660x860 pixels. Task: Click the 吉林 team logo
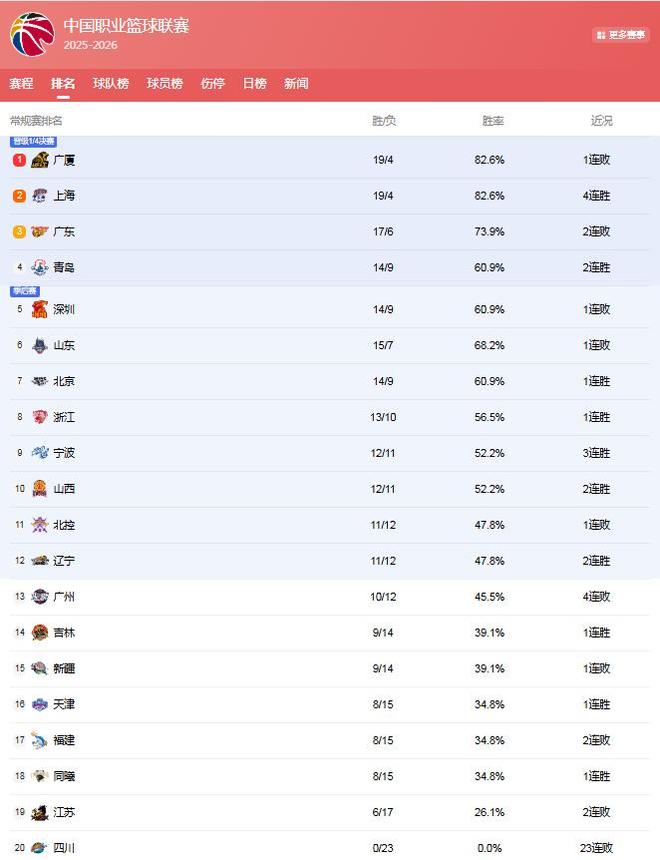pyautogui.click(x=40, y=633)
